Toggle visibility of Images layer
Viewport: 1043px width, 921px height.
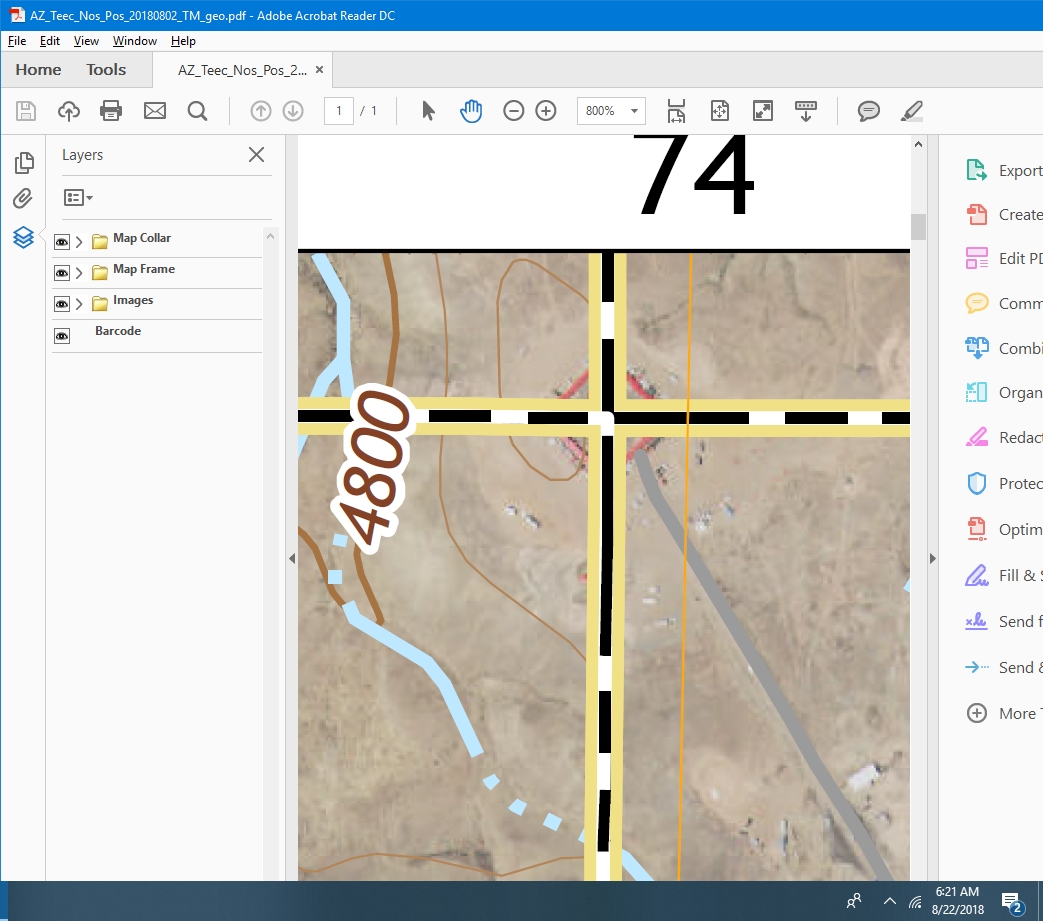pos(62,304)
